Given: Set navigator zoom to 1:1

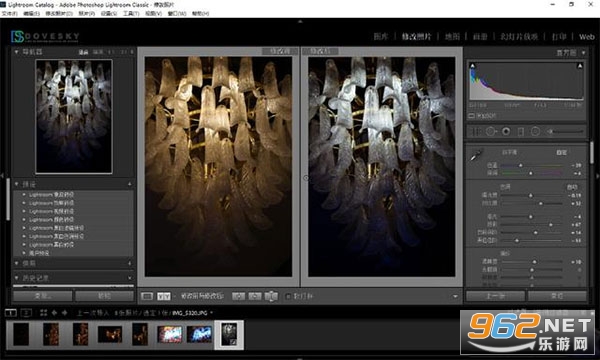Looking at the screenshot, I should (111, 52).
